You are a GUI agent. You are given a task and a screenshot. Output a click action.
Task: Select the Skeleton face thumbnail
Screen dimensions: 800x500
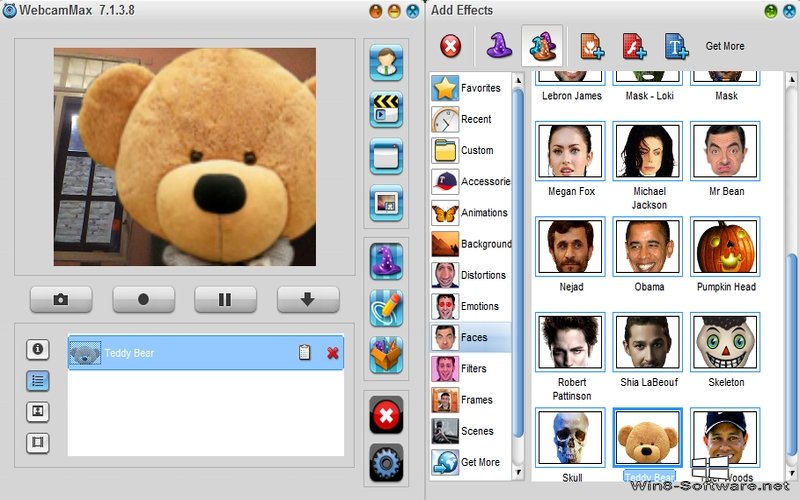click(x=725, y=342)
